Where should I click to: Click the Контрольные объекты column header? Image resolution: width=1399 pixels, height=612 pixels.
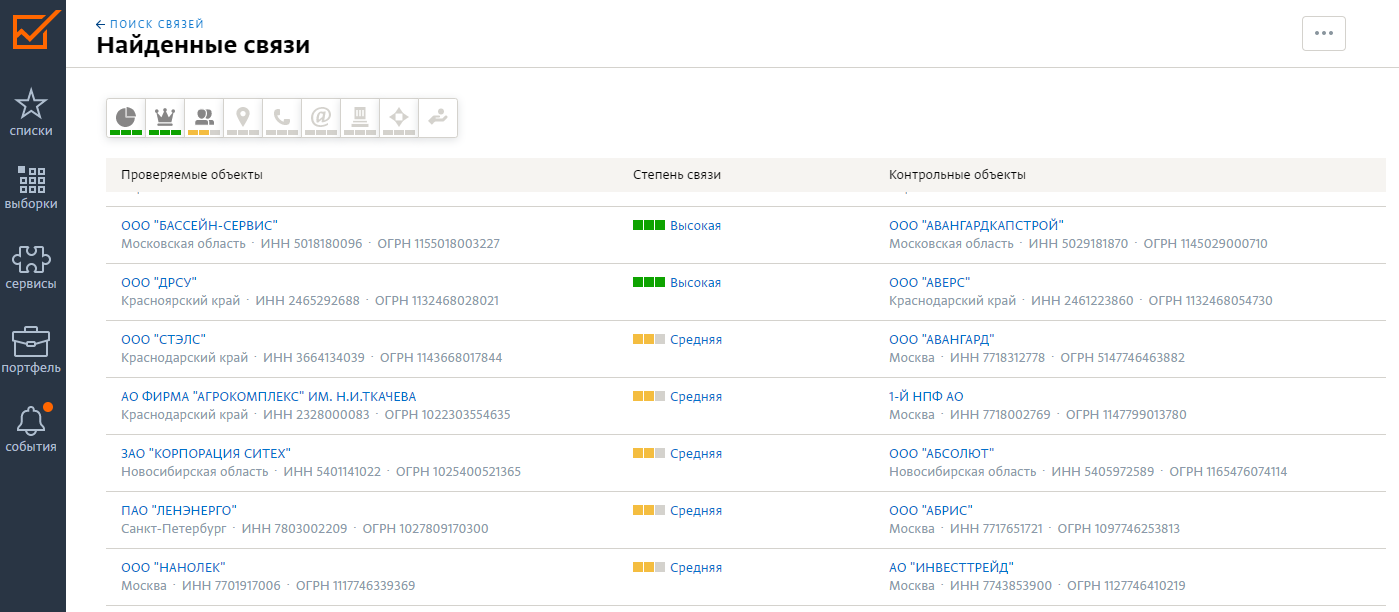(957, 175)
